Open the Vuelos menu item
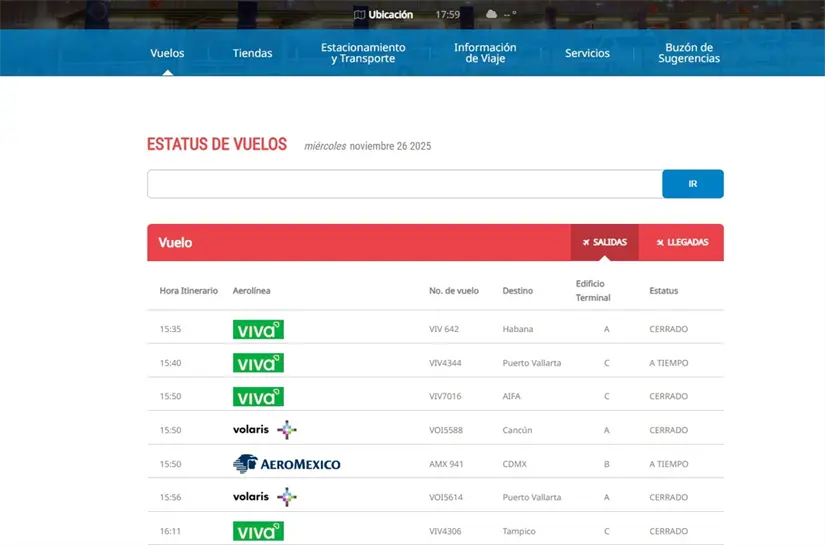The image size is (825, 547). click(167, 53)
